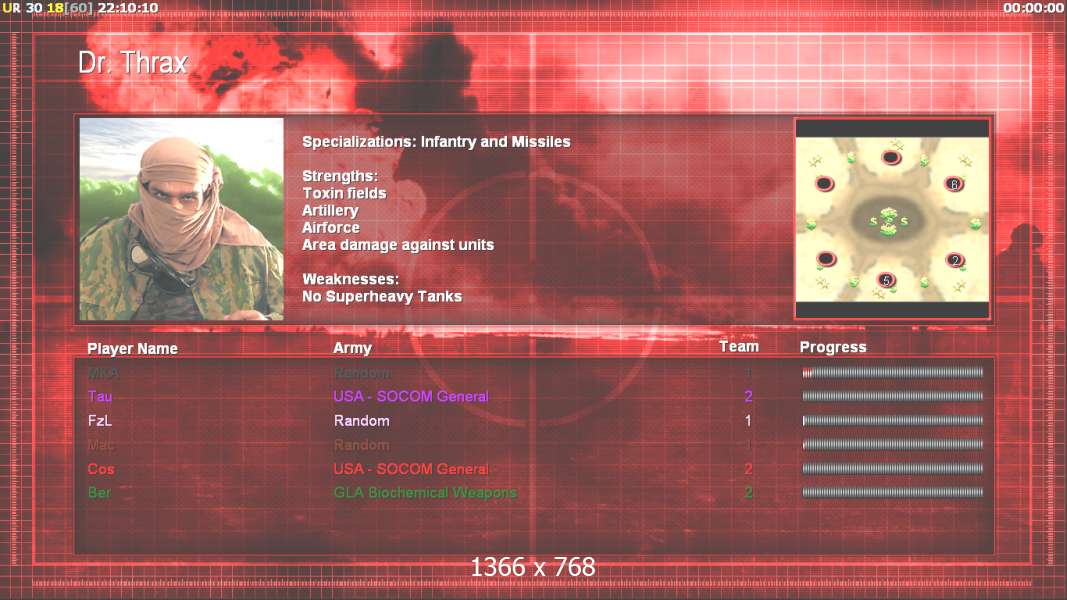1067x600 pixels.
Task: Select player name Tau
Action: 100,397
